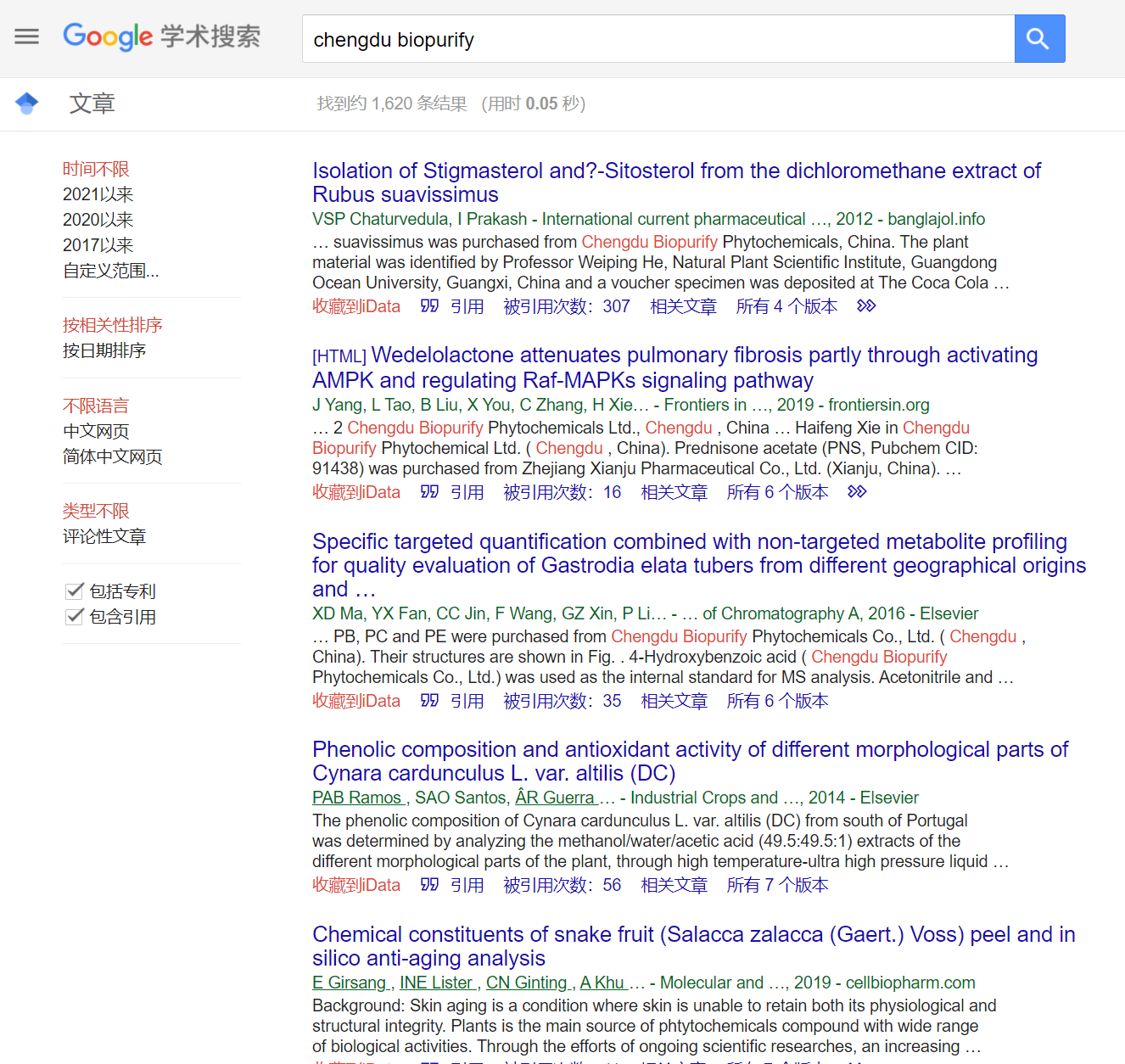Open 相关文章 for the Wedelolactone result
The width and height of the screenshot is (1125, 1064).
click(674, 492)
